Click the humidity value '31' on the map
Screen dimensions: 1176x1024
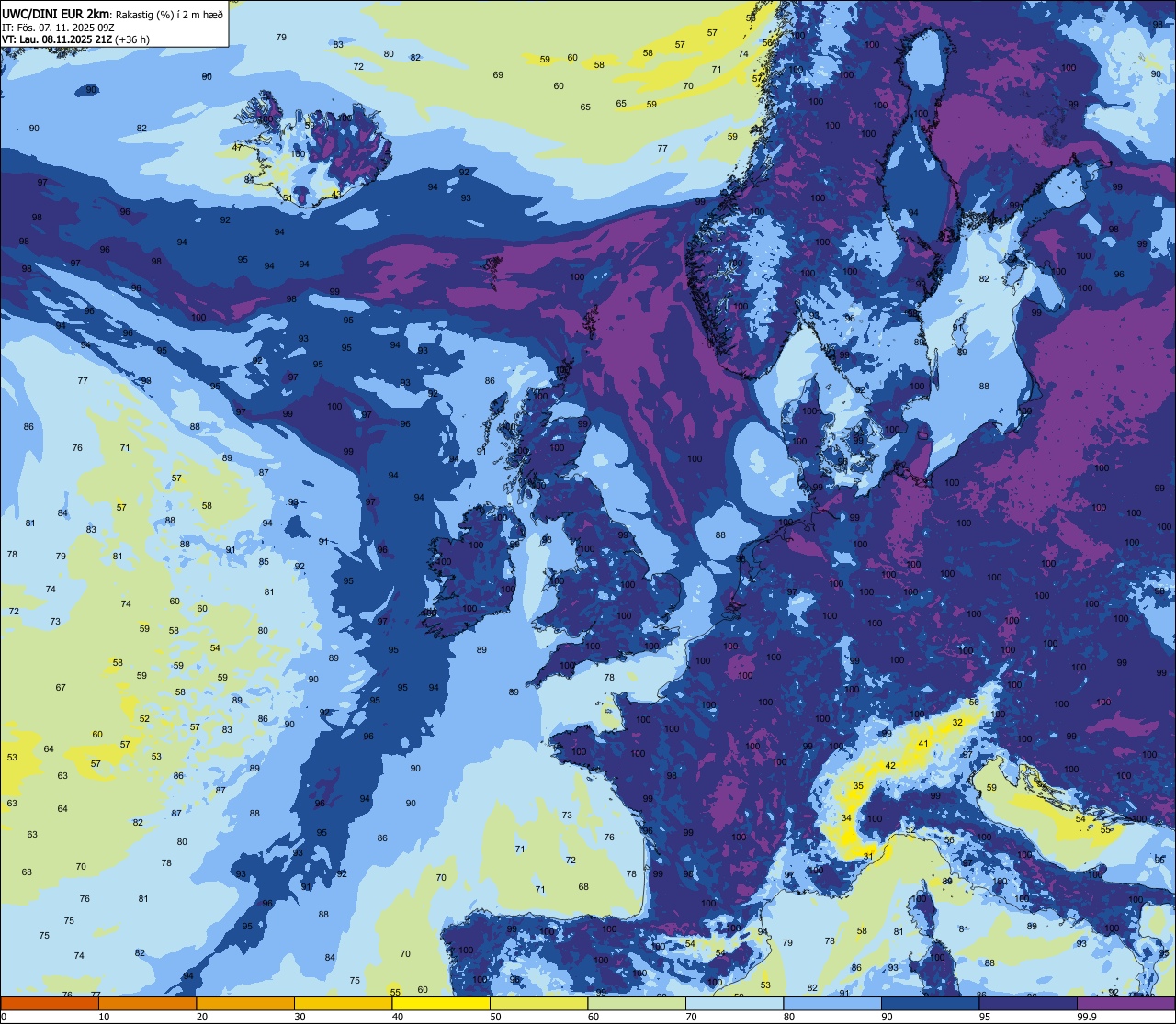pos(868,856)
